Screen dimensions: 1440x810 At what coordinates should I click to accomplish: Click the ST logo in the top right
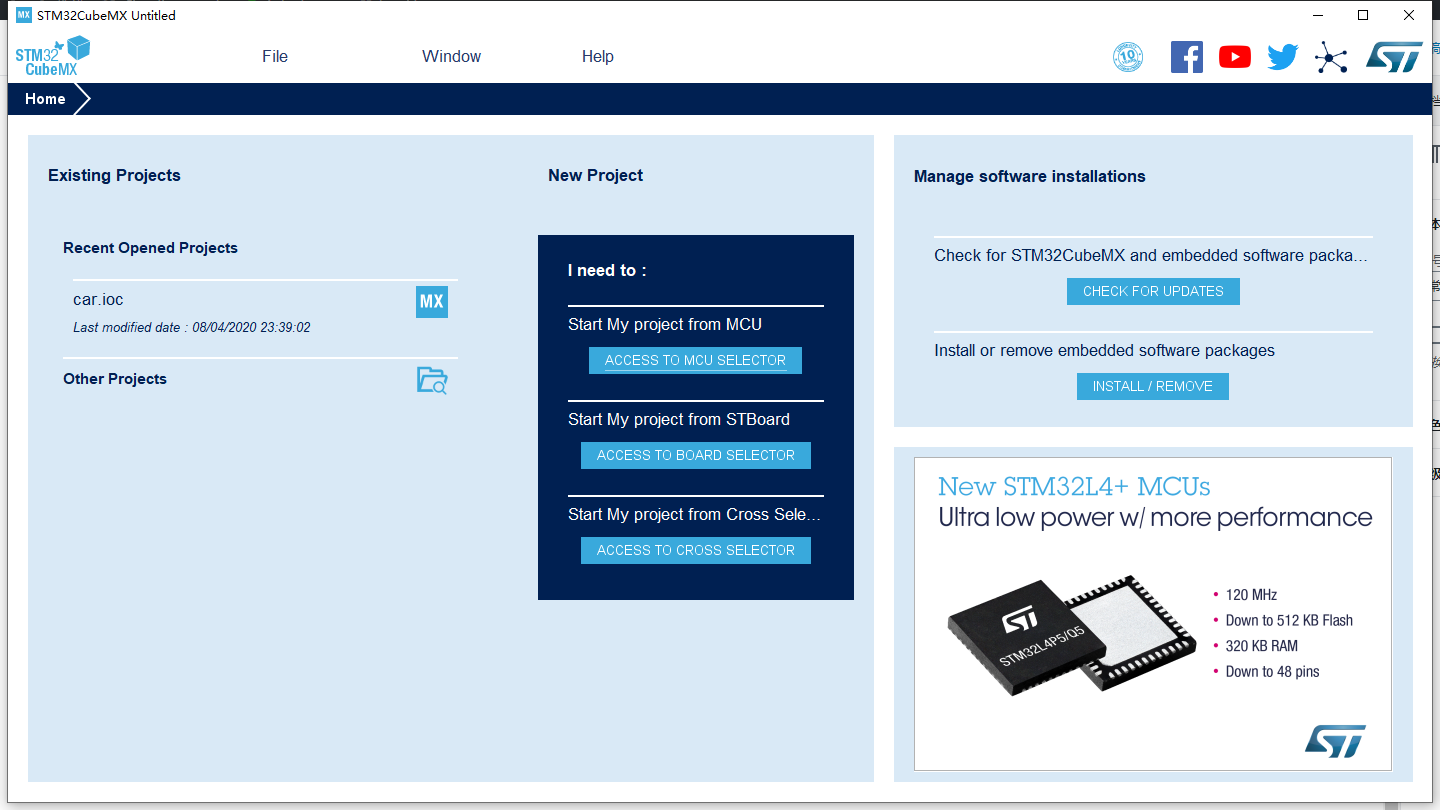[1394, 57]
